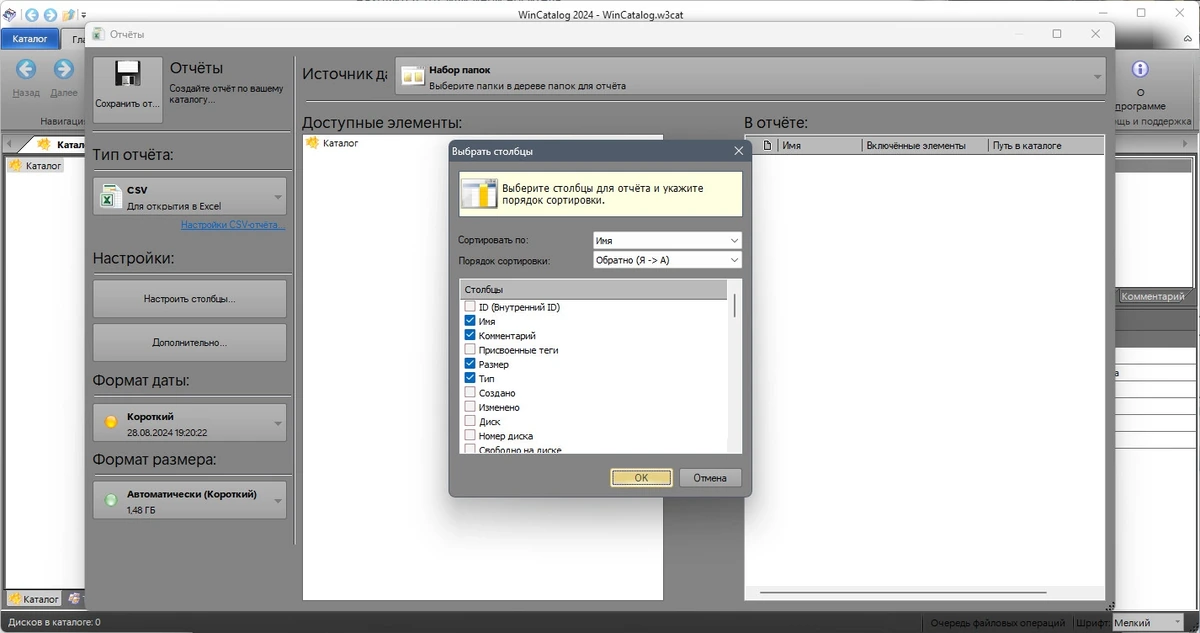Close the Выбрать столбцы dialog
Viewport: 1200px width, 633px height.
739,151
